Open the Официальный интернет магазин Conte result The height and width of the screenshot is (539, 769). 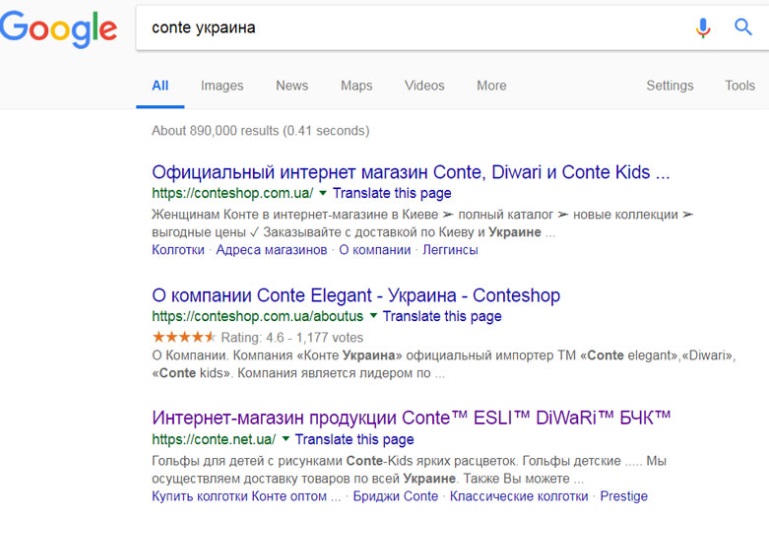pyautogui.click(x=410, y=172)
